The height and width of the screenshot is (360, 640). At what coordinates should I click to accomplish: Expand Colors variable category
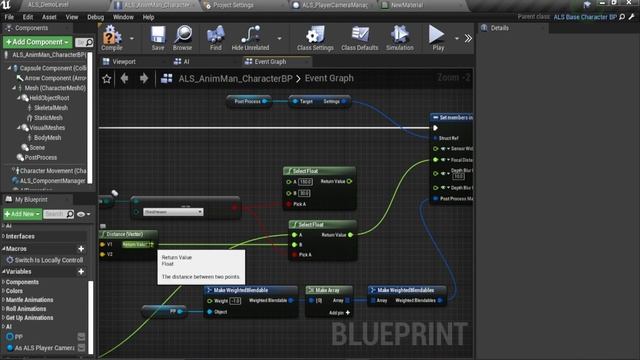(3, 291)
